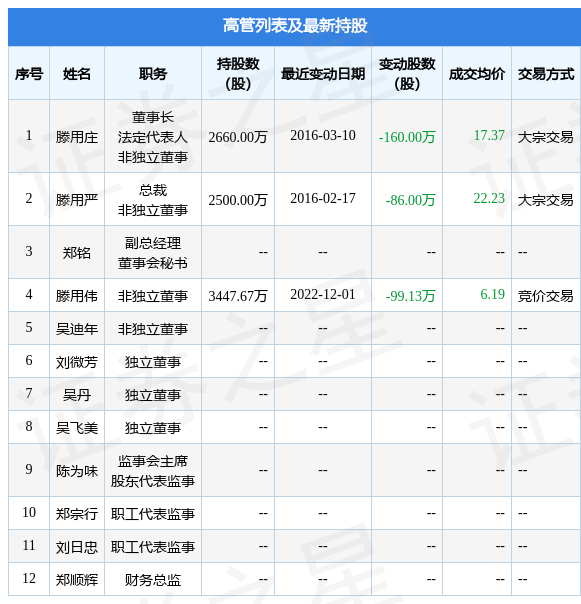581x604 pixels.
Task: Click the 高管列表及最新持股 title banner
Action: click(x=295, y=26)
